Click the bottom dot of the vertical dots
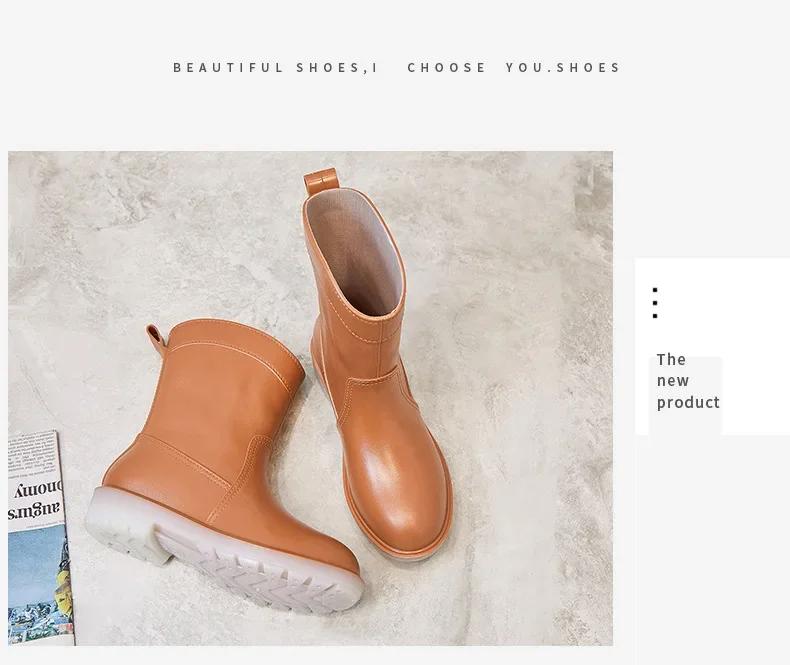 655,316
